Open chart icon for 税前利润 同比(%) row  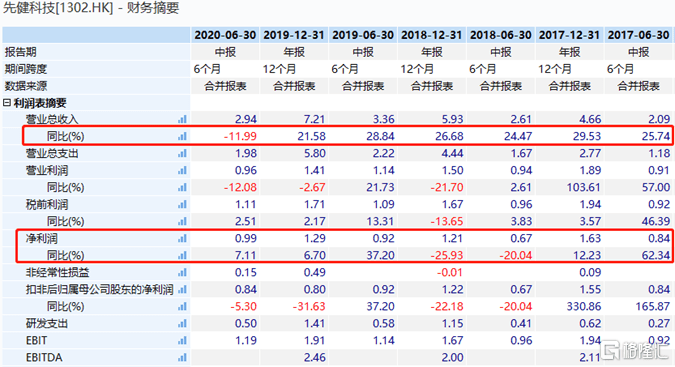[x=183, y=222]
